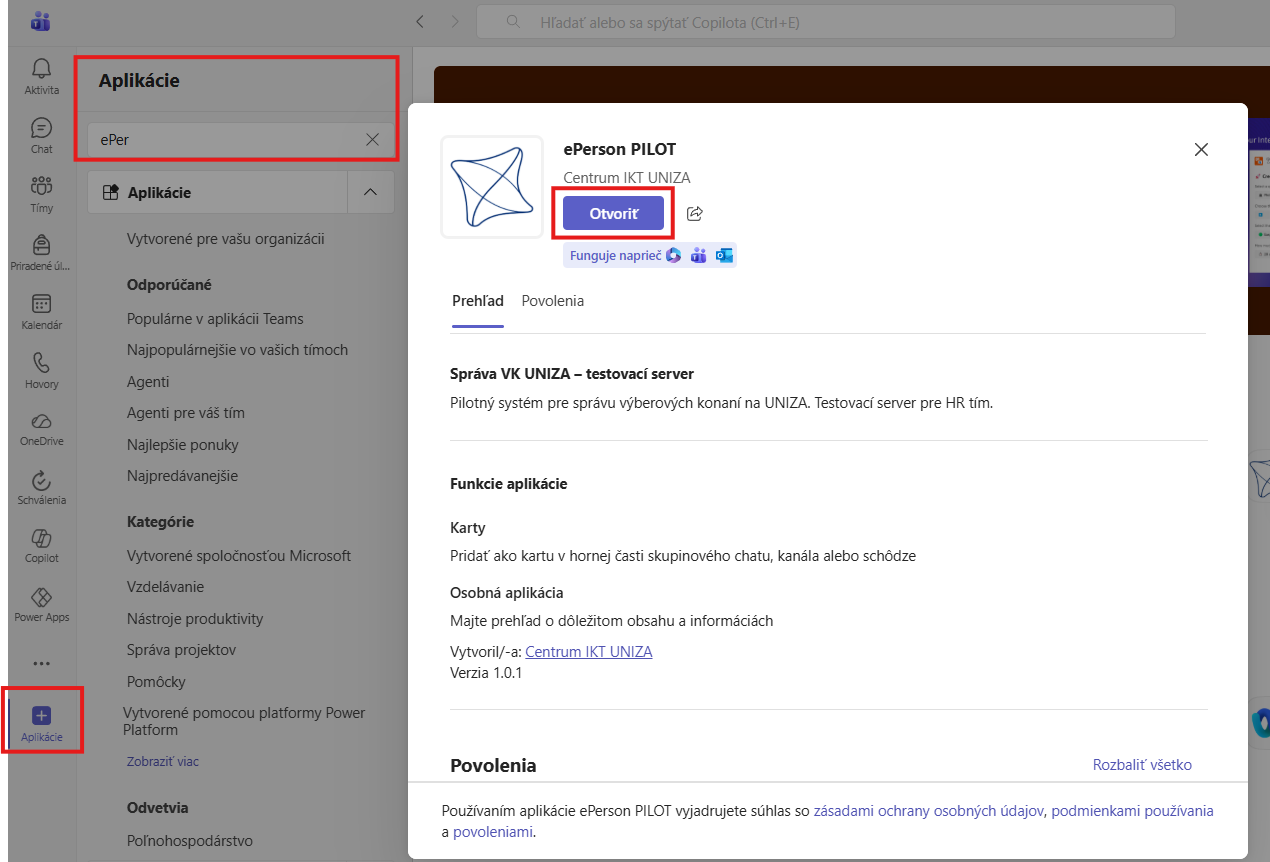Expand all permissions with Rozbaliť všetko
Image resolution: width=1270 pixels, height=862 pixels.
tap(1142, 765)
